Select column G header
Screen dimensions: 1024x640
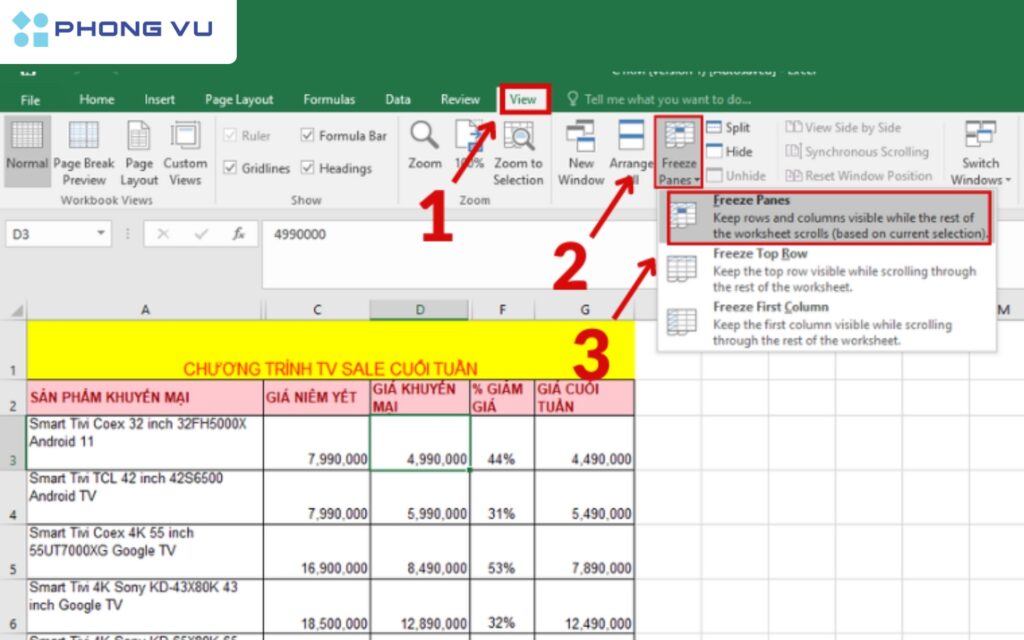click(584, 310)
